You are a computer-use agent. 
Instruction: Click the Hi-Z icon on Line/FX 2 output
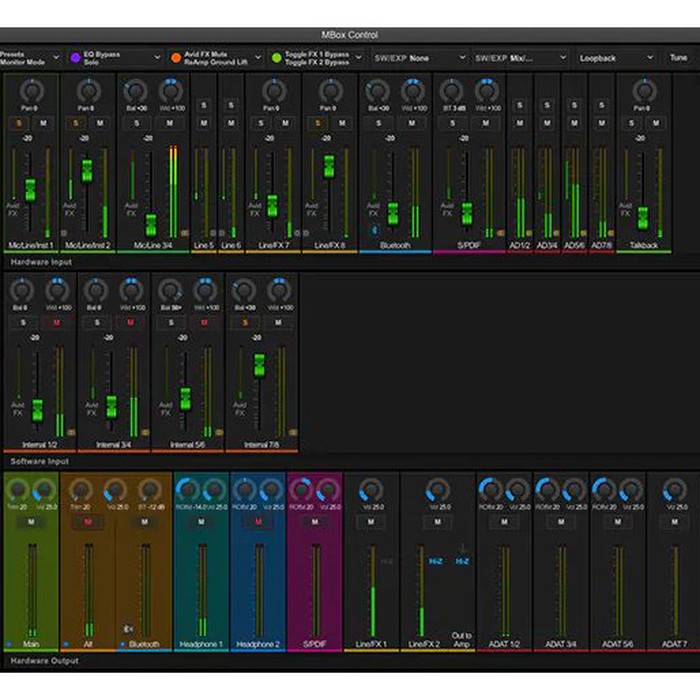(x=435, y=561)
